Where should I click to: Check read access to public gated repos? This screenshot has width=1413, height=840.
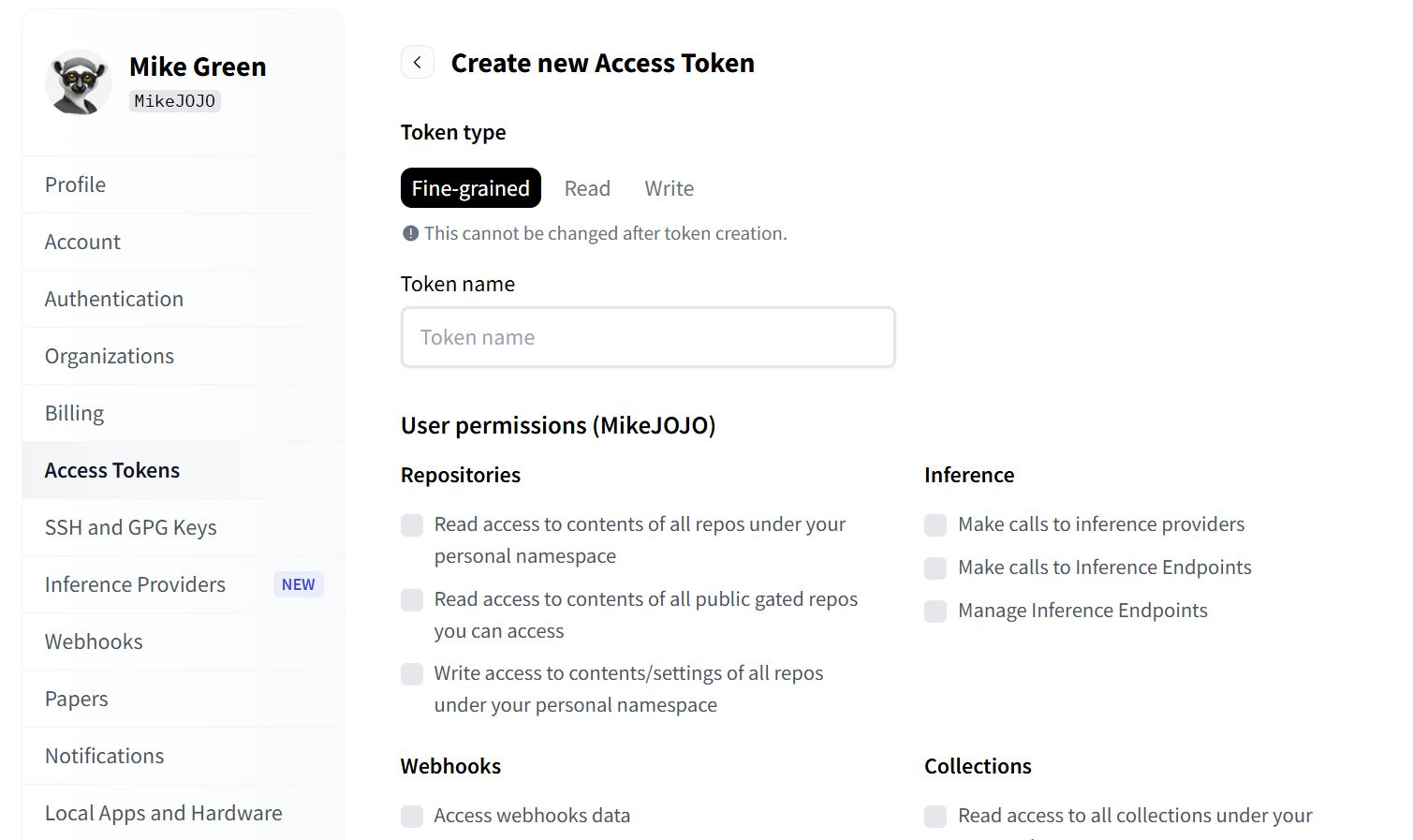click(x=412, y=600)
